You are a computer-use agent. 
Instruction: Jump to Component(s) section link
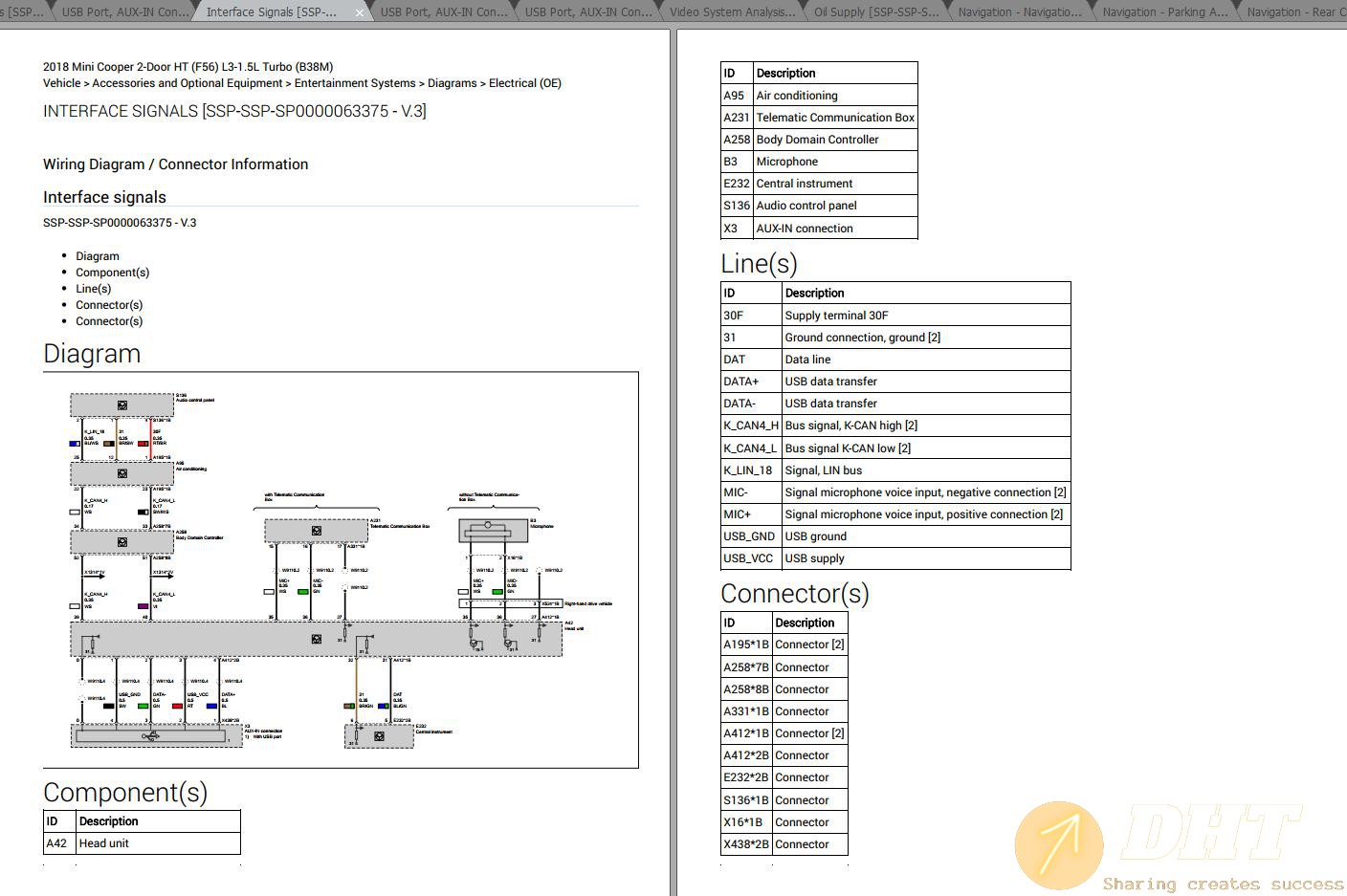pos(113,273)
